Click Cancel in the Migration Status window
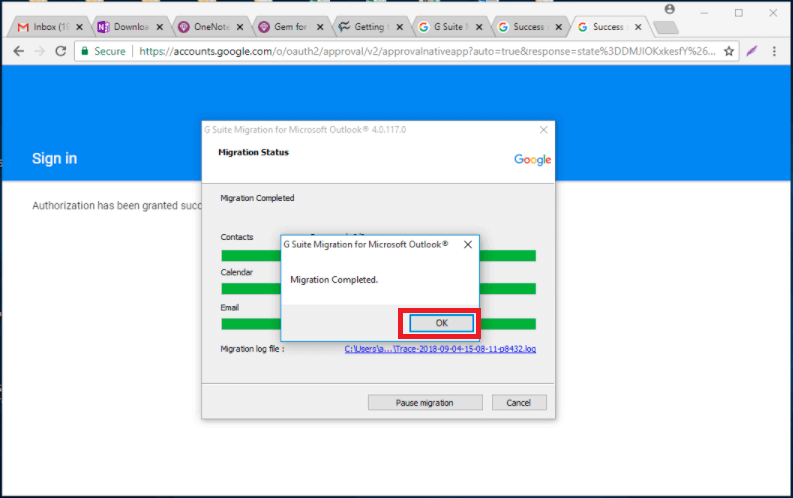 519,403
